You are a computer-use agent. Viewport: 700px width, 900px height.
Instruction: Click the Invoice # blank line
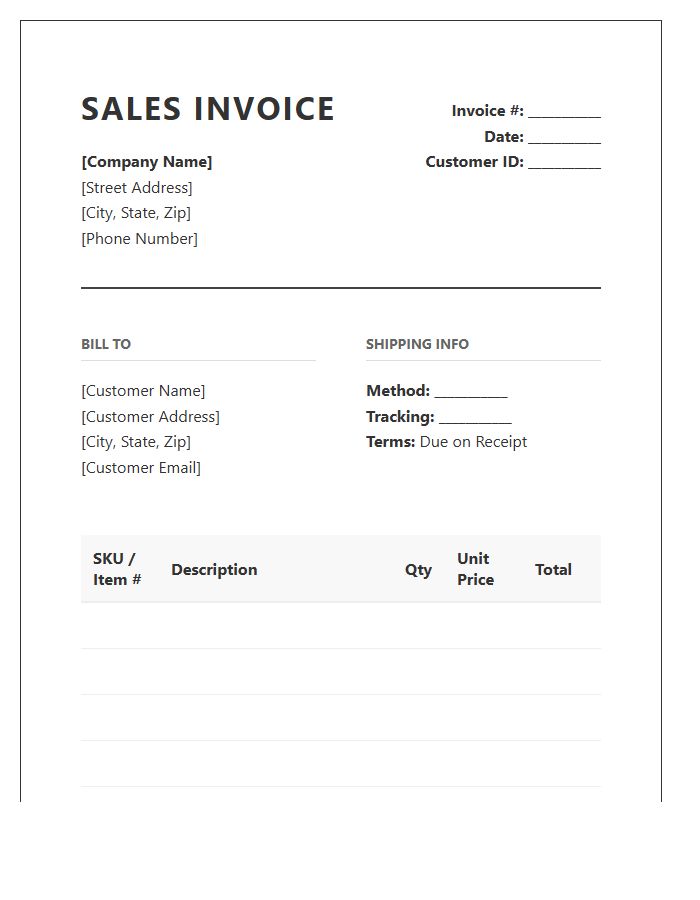tap(565, 111)
